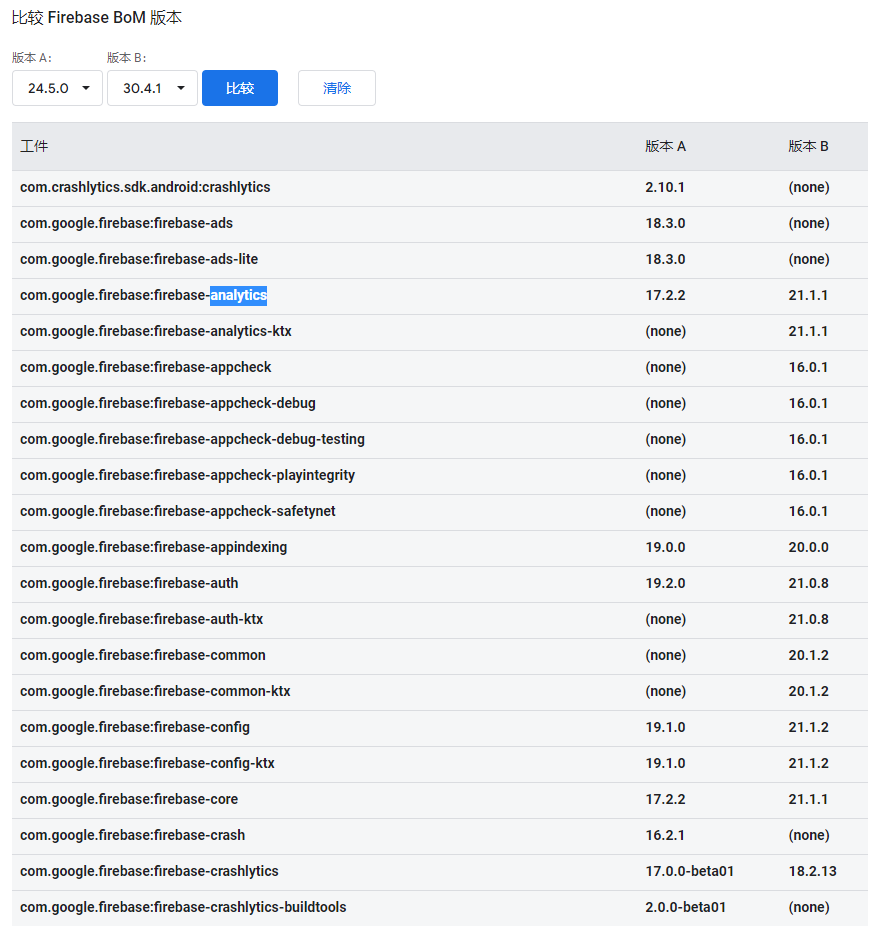
Task: Click the 版本 A: label above first dropdown
Action: 32,58
